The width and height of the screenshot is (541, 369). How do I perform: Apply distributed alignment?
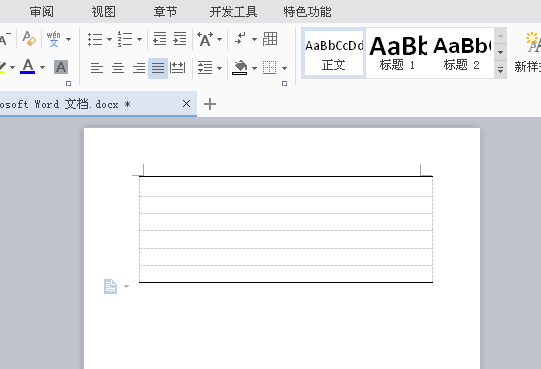[177, 68]
